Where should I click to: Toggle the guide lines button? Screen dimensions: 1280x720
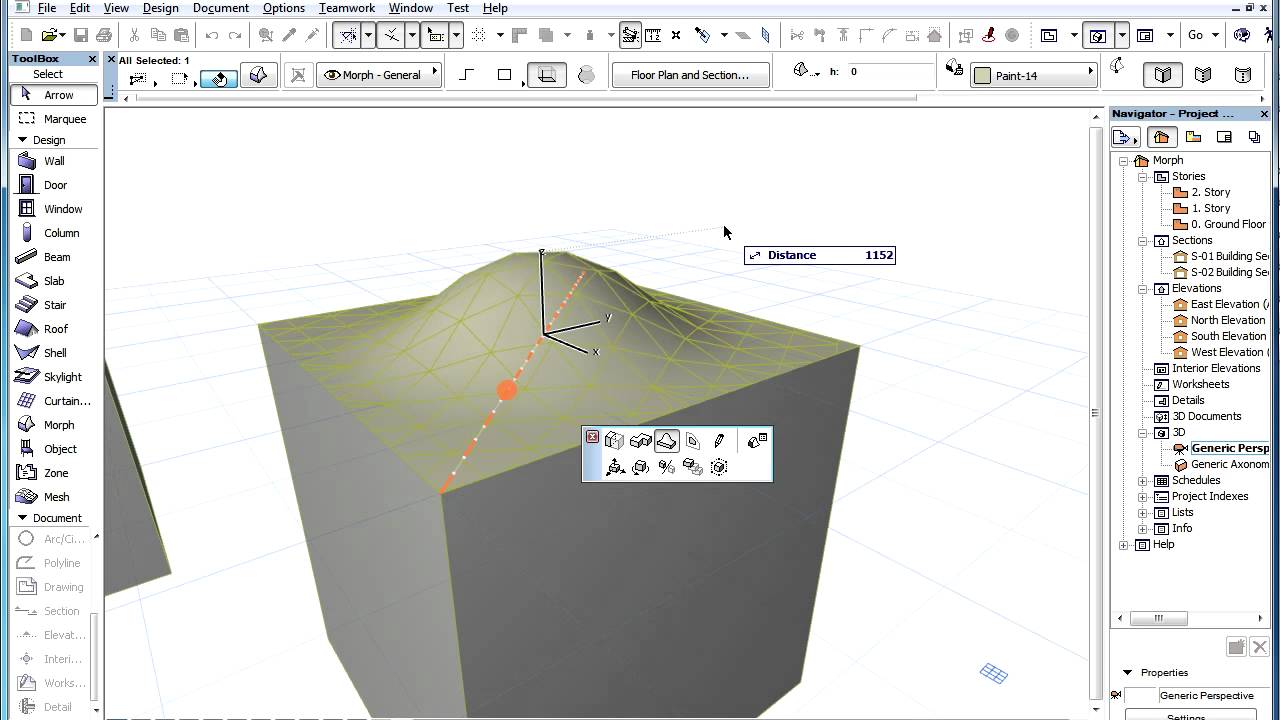(348, 35)
